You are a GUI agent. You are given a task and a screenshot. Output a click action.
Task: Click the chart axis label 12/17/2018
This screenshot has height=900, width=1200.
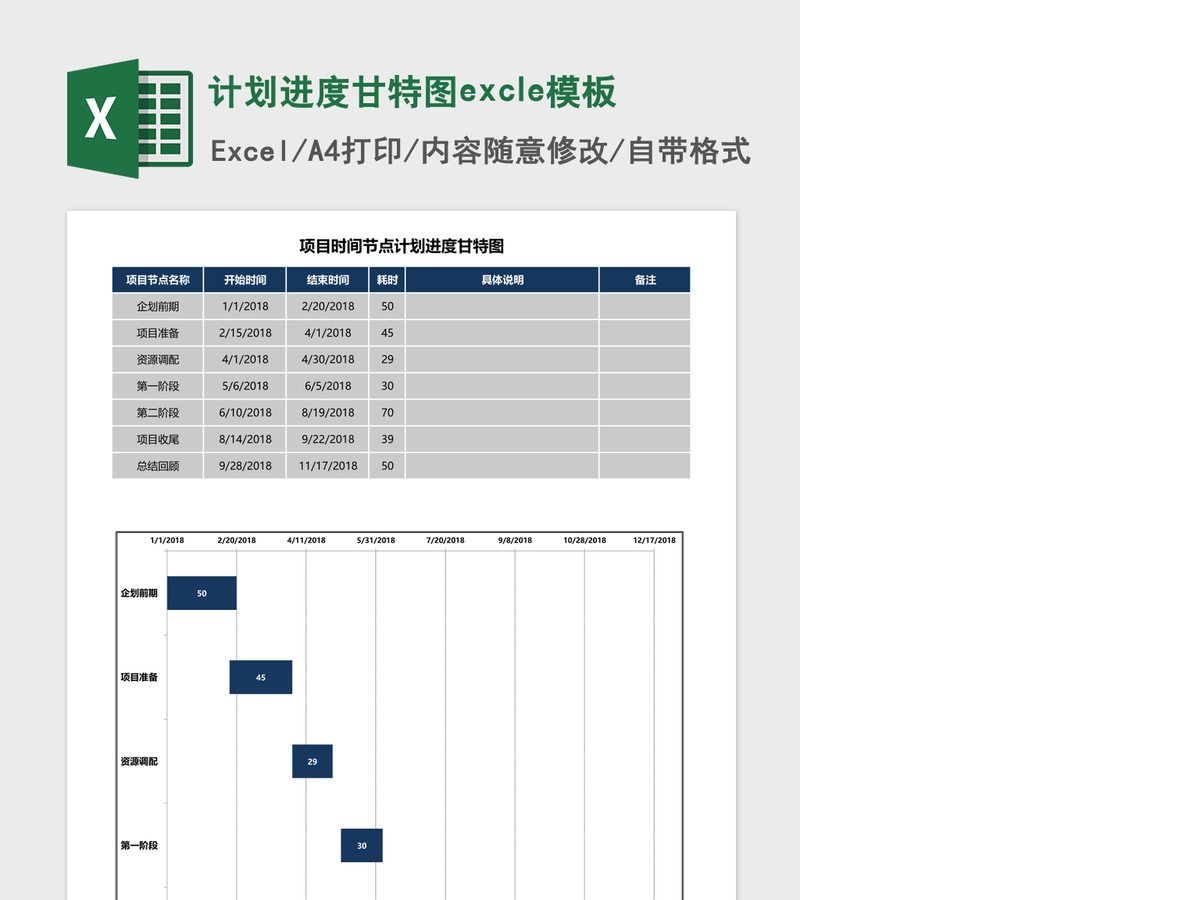[655, 540]
